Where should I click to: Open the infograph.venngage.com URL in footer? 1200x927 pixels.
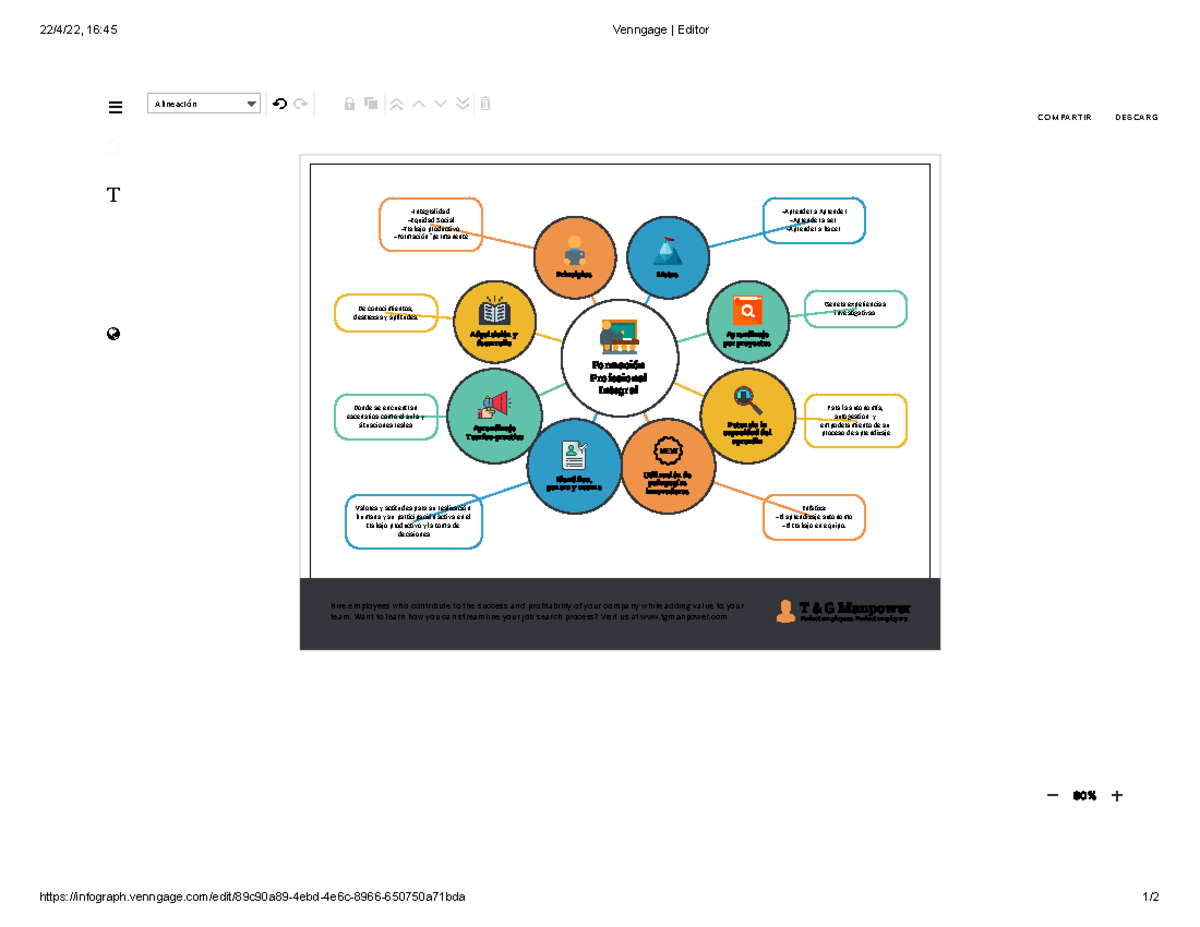pos(252,897)
